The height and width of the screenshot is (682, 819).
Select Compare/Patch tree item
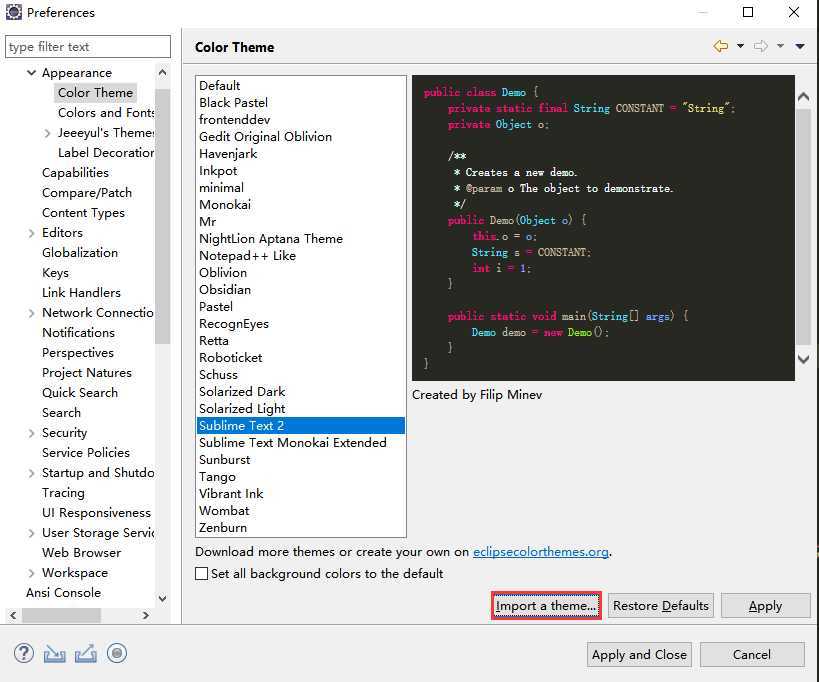click(87, 193)
